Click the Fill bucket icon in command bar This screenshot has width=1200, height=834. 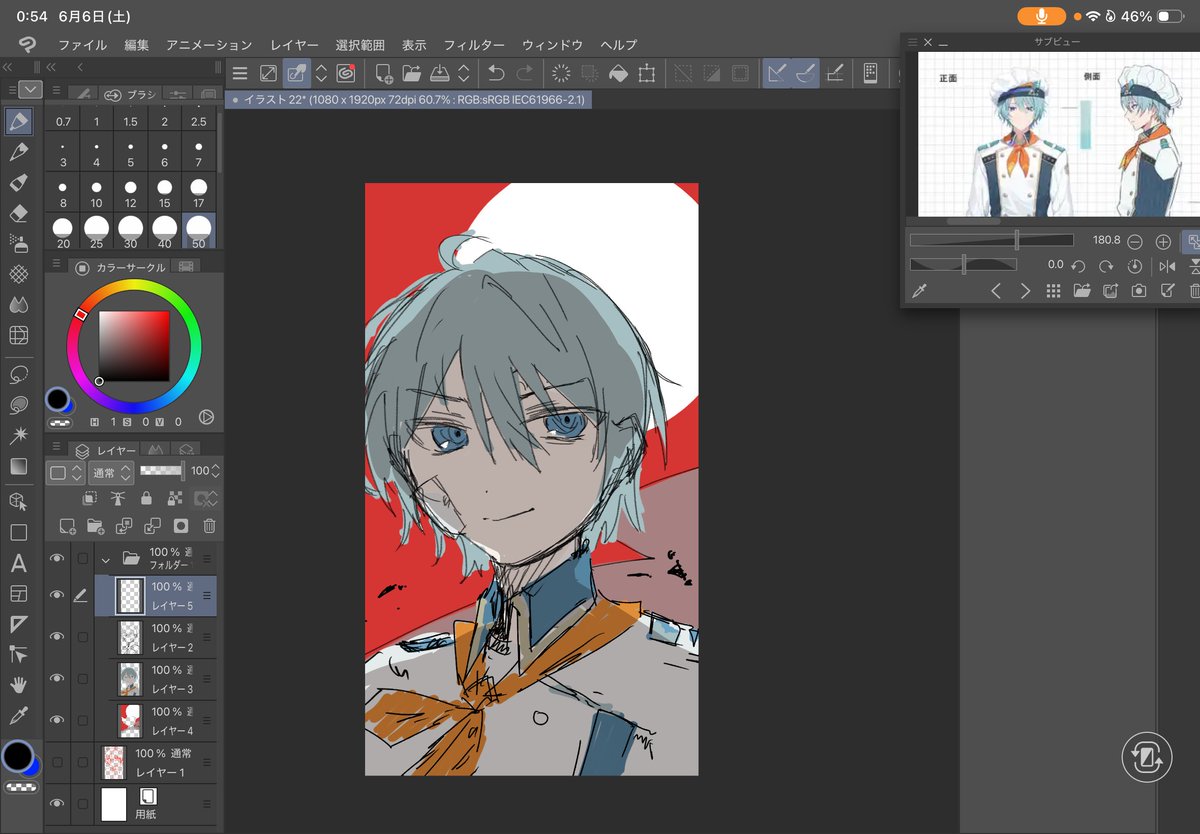click(x=617, y=73)
